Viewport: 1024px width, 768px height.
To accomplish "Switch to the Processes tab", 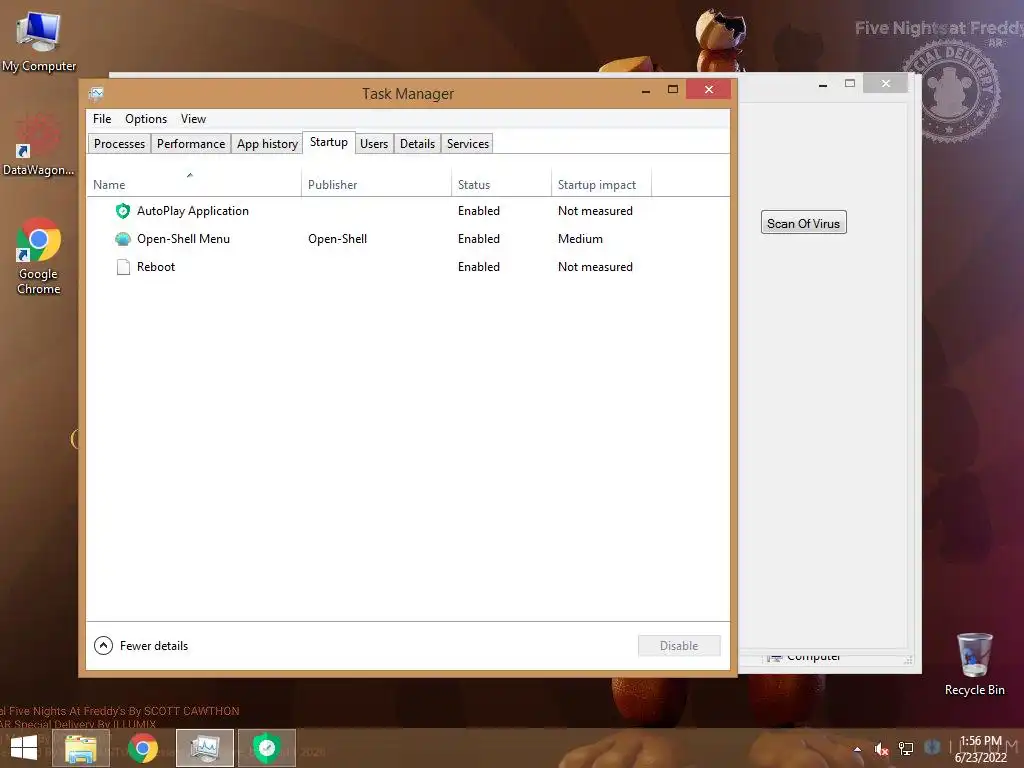I will (x=120, y=144).
